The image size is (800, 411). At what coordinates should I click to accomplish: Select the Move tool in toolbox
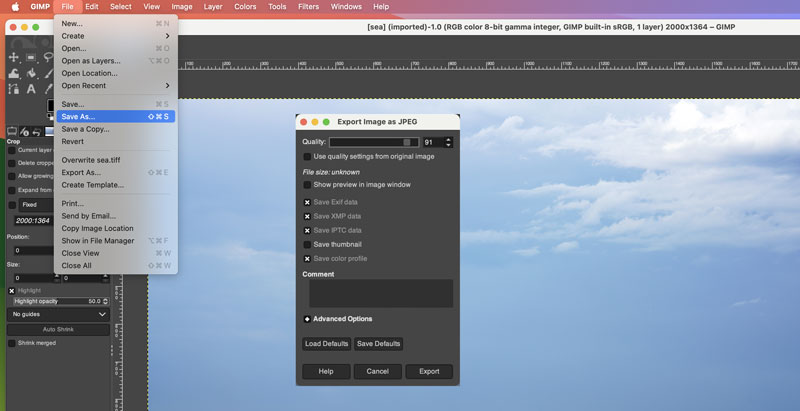click(13, 57)
